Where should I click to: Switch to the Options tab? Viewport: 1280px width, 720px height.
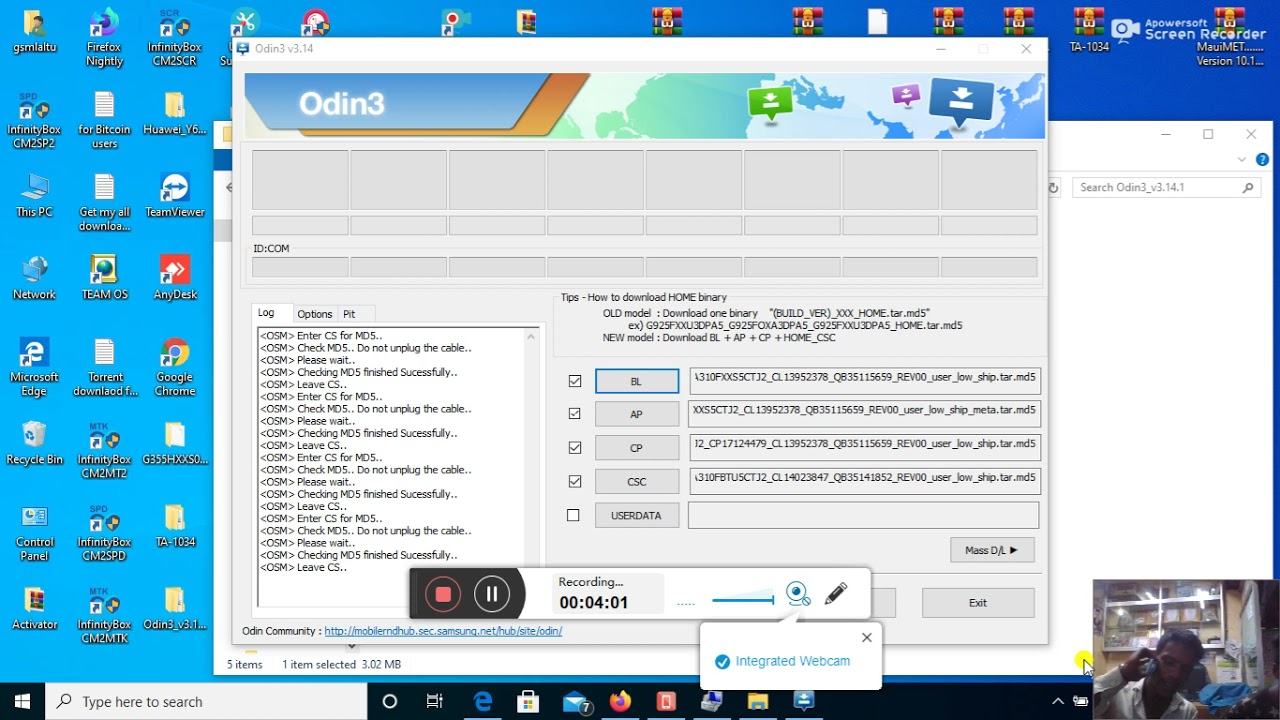tap(314, 314)
